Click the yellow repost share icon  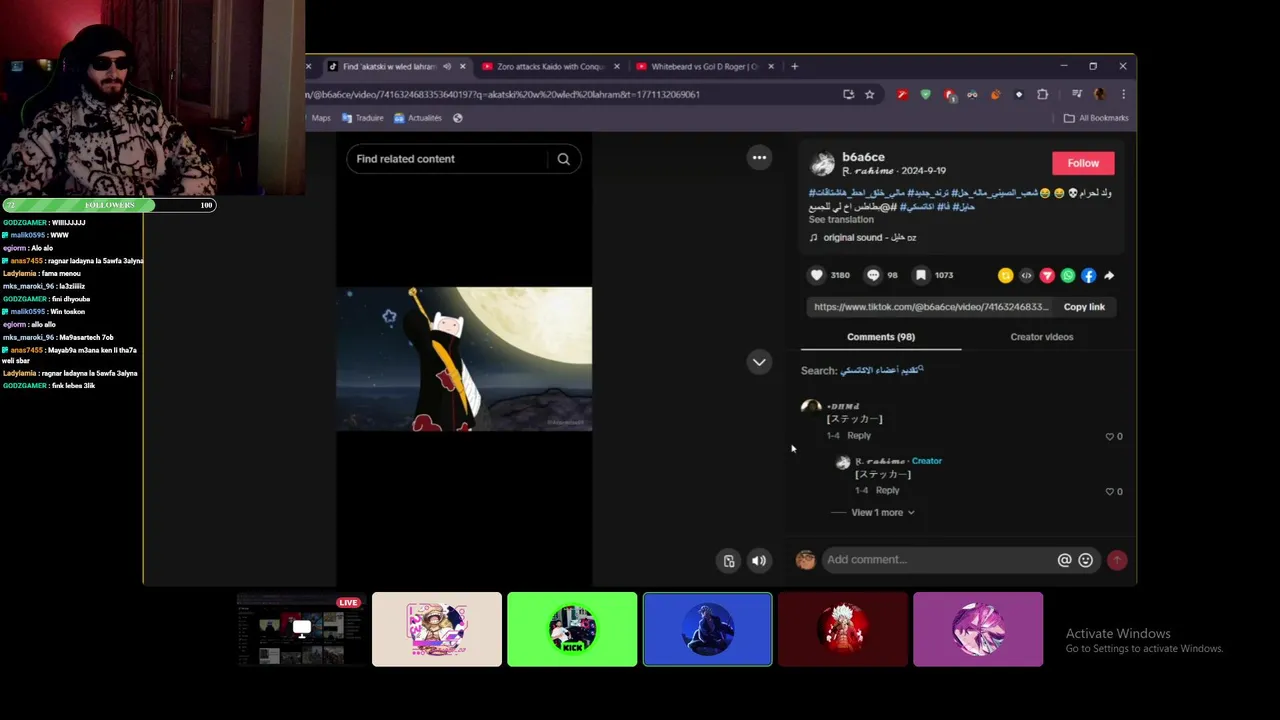tap(1005, 275)
